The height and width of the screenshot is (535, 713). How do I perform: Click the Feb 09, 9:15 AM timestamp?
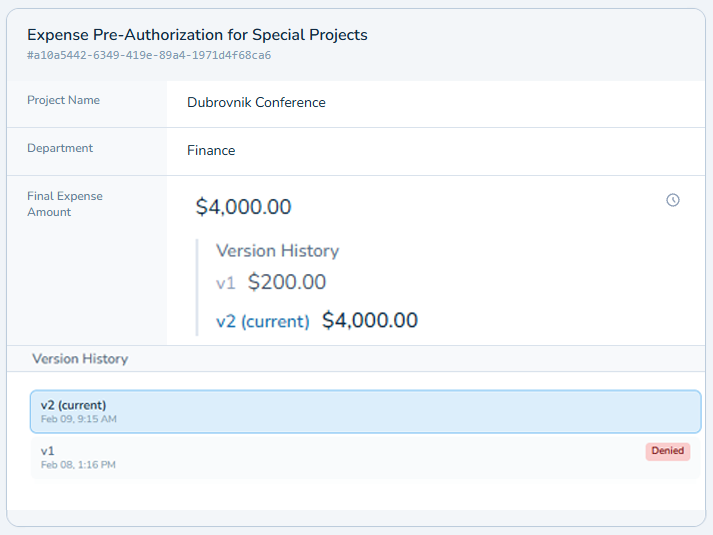(79, 419)
